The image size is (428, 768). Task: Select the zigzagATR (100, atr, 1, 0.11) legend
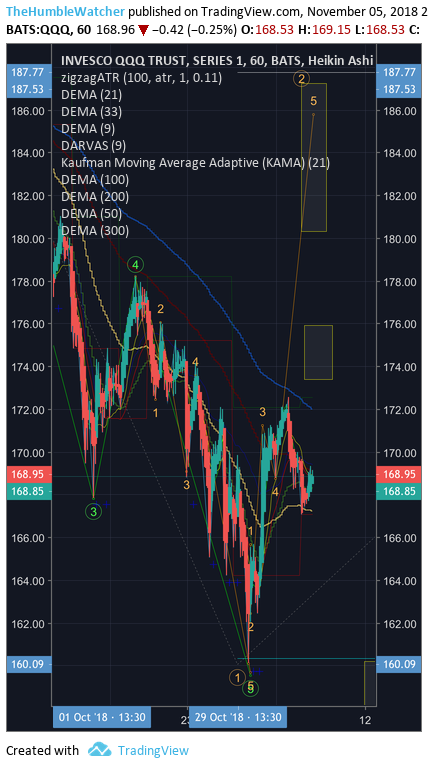coord(142,77)
